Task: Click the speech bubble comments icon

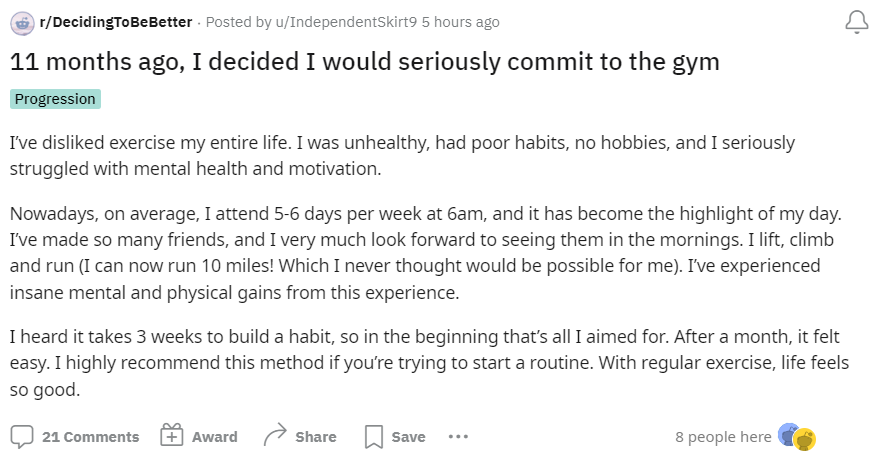Action: tap(22, 437)
